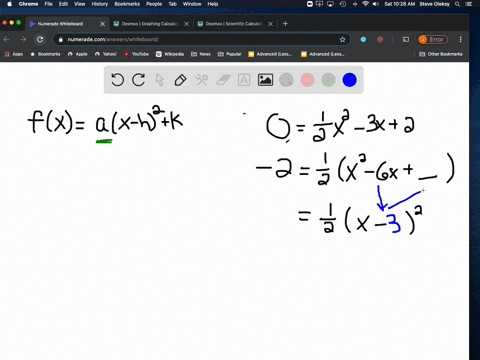Open the Edit menu

(x=63, y=4)
